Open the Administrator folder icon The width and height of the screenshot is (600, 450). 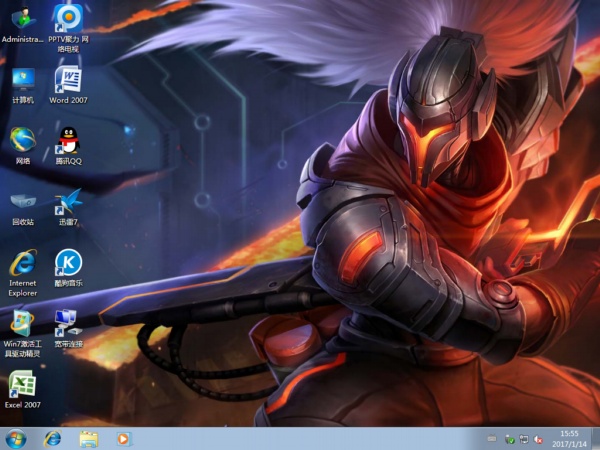[x=23, y=25]
